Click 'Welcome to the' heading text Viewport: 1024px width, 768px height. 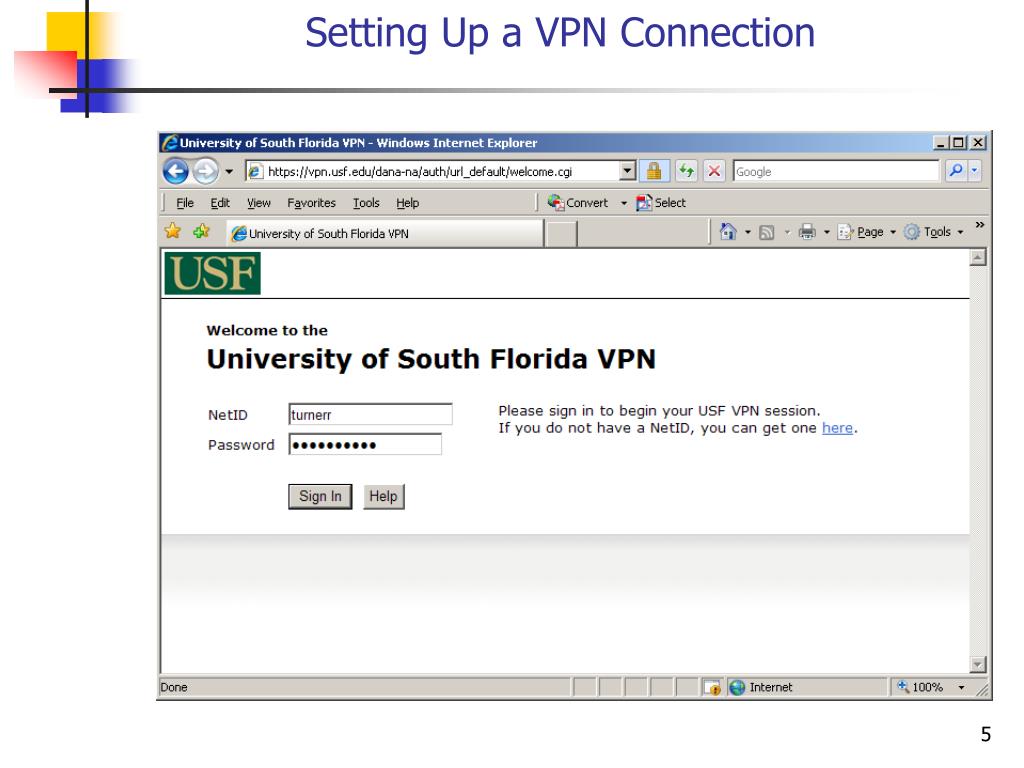click(267, 330)
